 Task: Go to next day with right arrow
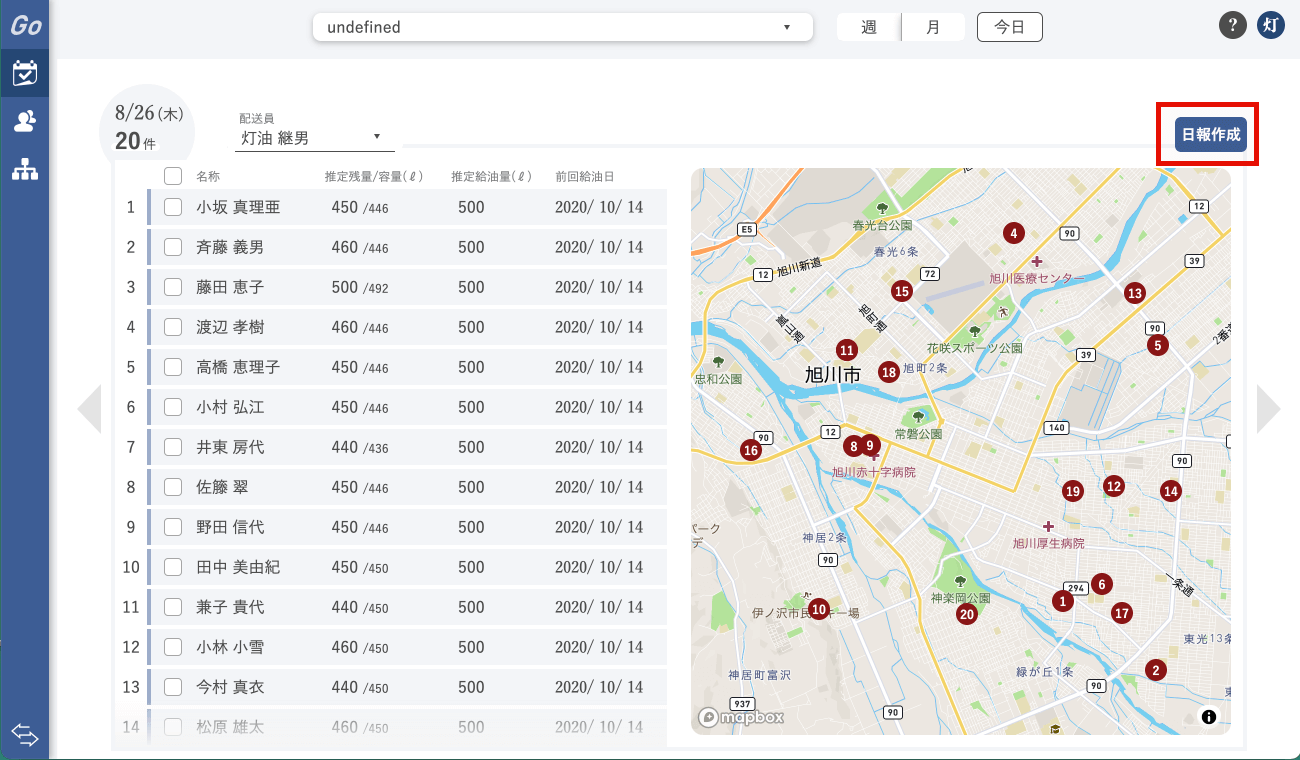point(1268,409)
